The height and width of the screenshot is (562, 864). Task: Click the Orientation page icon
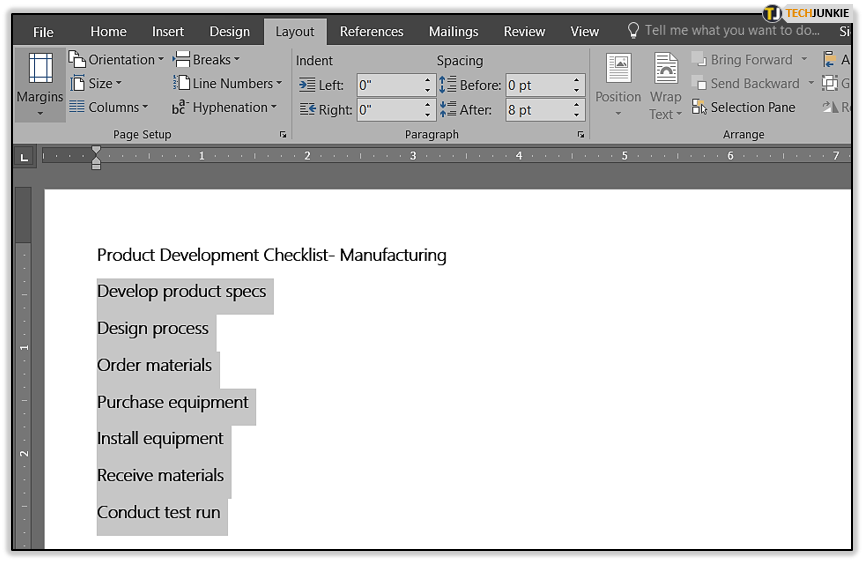(77, 58)
